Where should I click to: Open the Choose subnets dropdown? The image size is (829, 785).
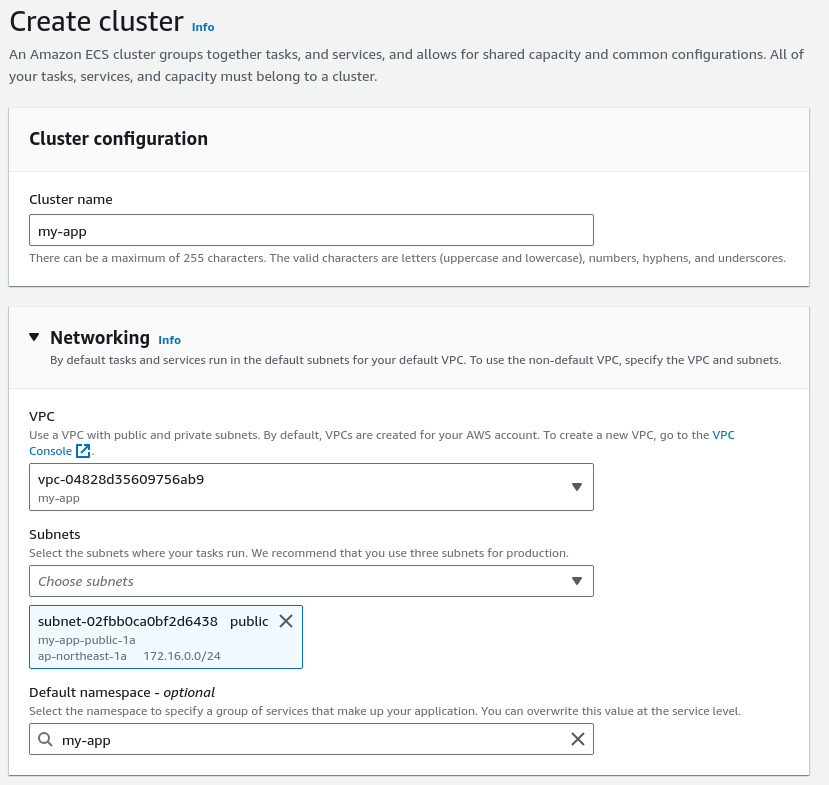tap(311, 581)
